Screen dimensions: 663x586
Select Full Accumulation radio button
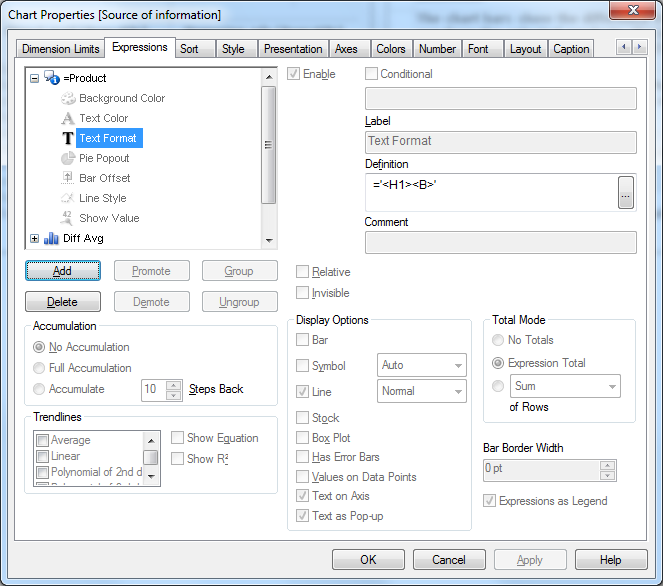coord(39,368)
